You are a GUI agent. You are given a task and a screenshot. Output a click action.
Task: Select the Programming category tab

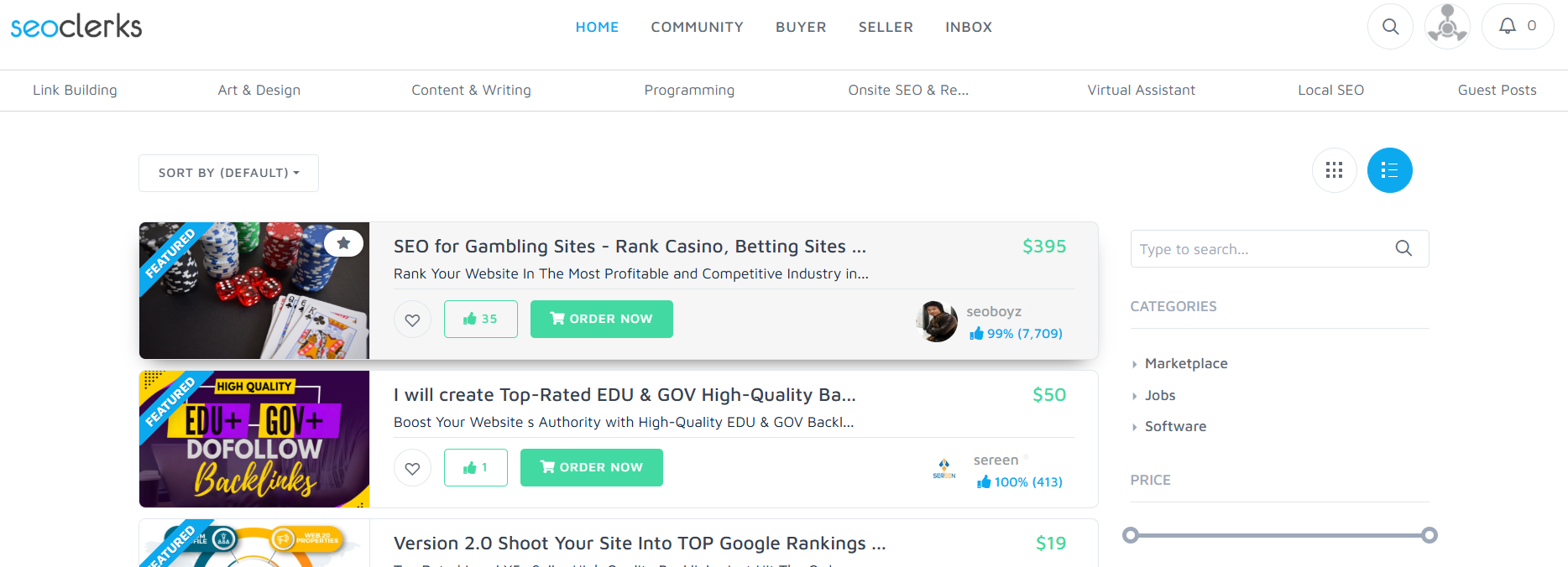click(689, 90)
